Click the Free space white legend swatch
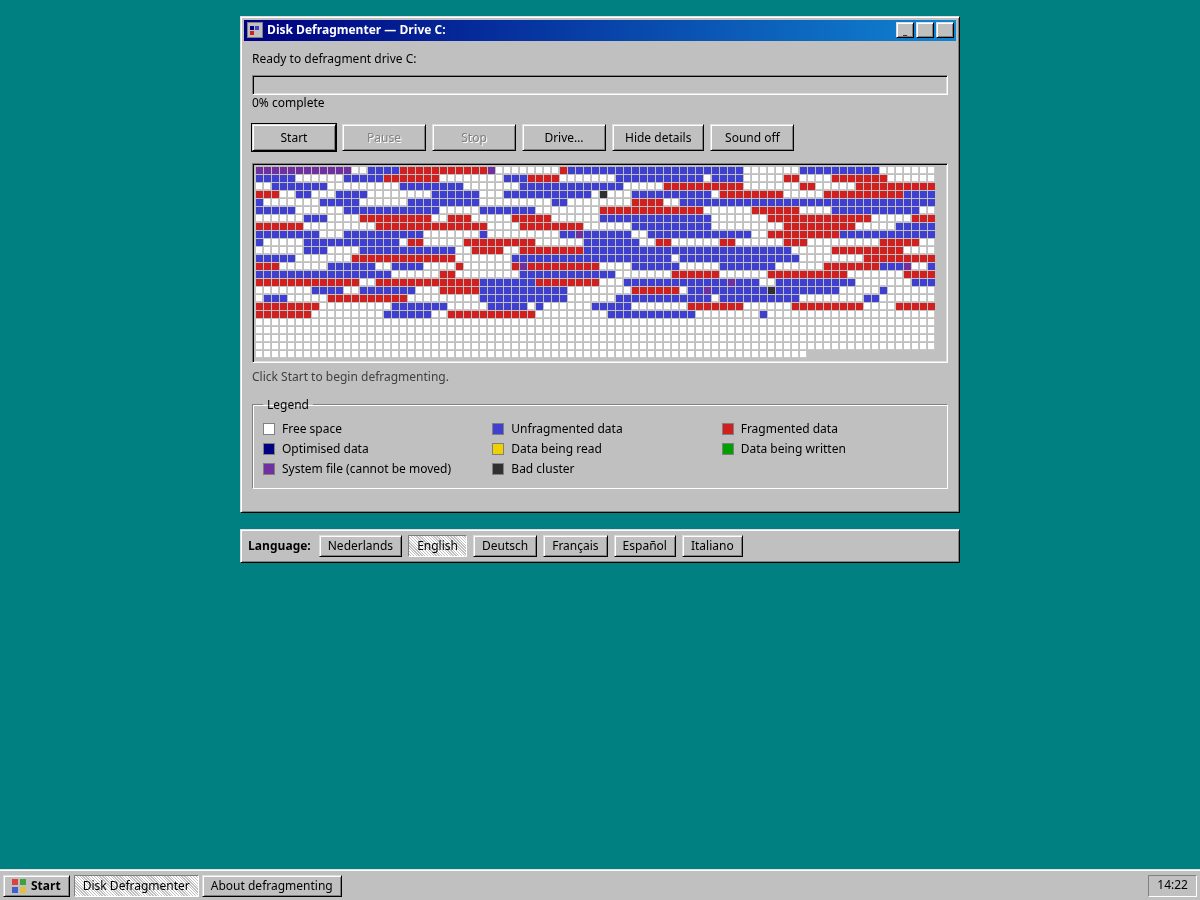Viewport: 1200px width, 900px height. click(x=269, y=429)
